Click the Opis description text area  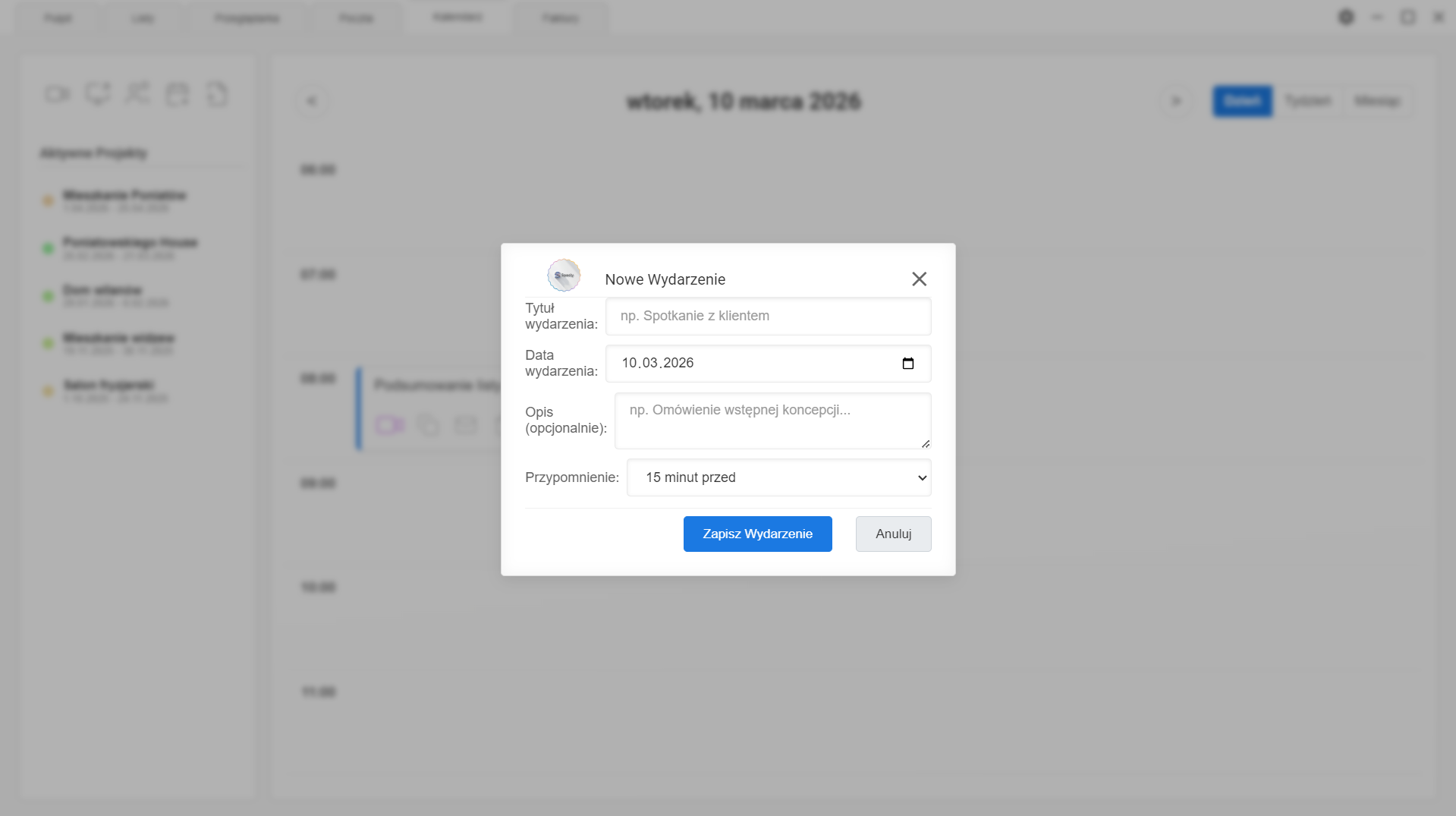772,421
